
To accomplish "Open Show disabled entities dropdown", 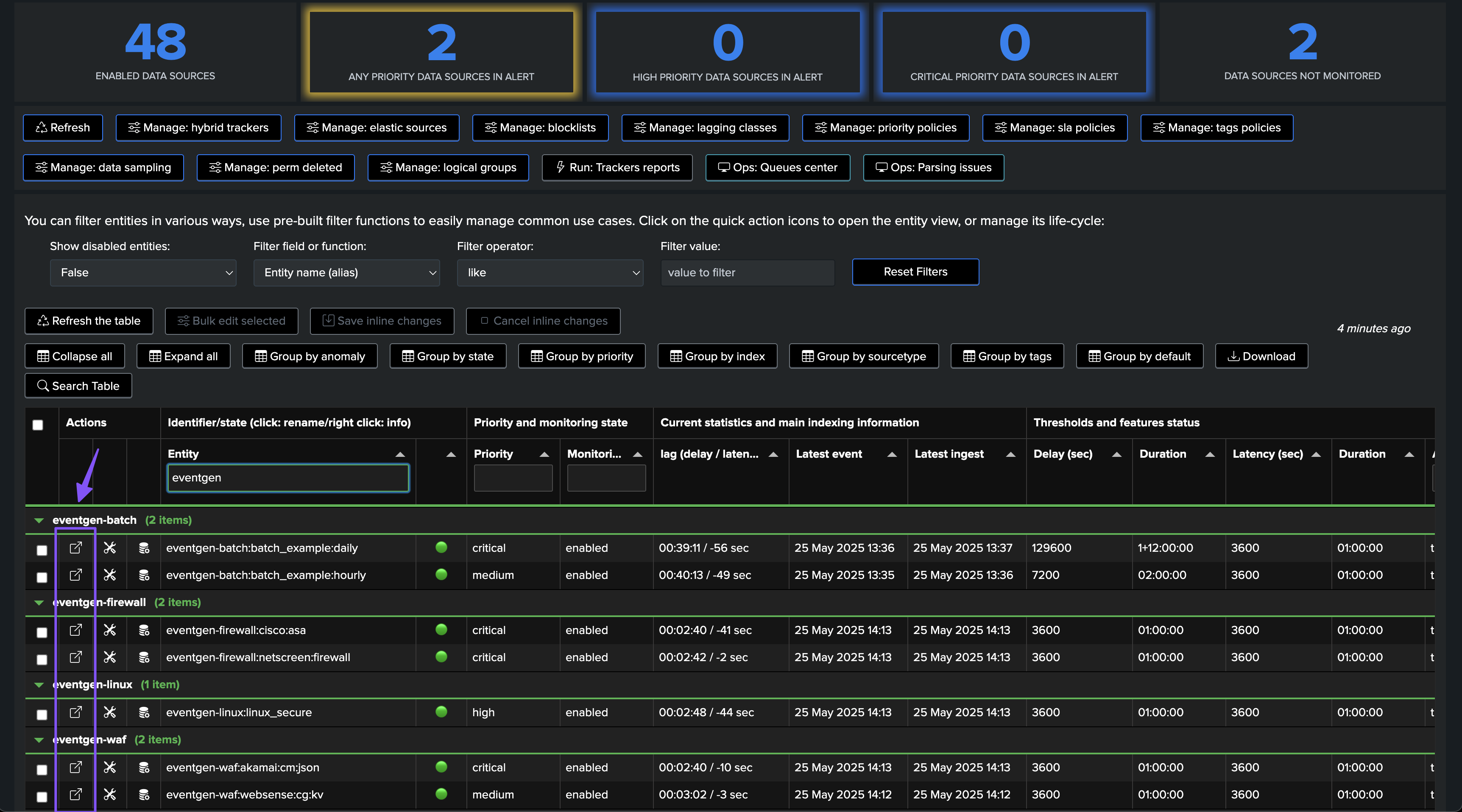I will [x=143, y=273].
